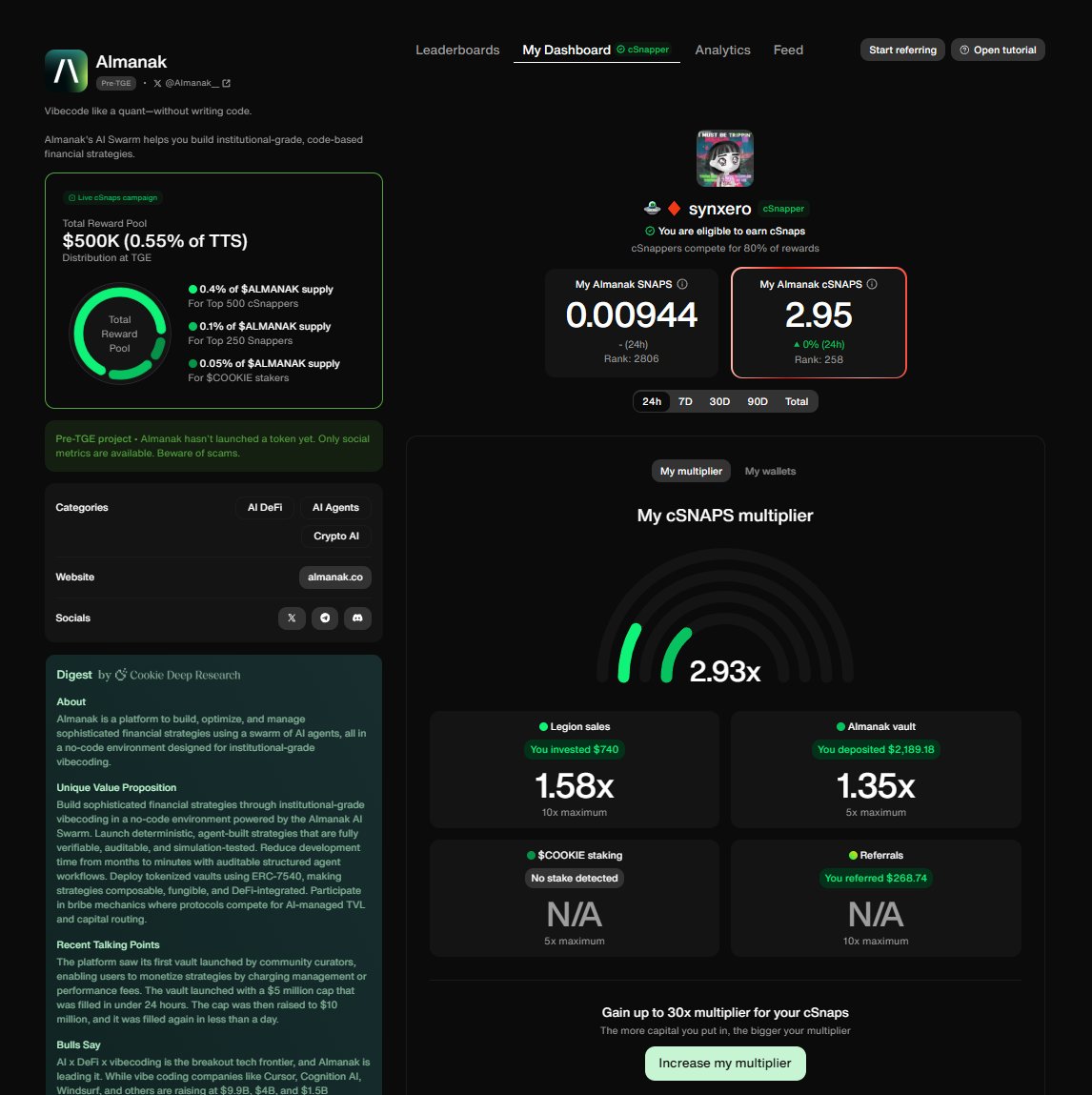The width and height of the screenshot is (1092, 1095).
Task: Click the "Recent Talking Points" heading
Action: coord(109,944)
